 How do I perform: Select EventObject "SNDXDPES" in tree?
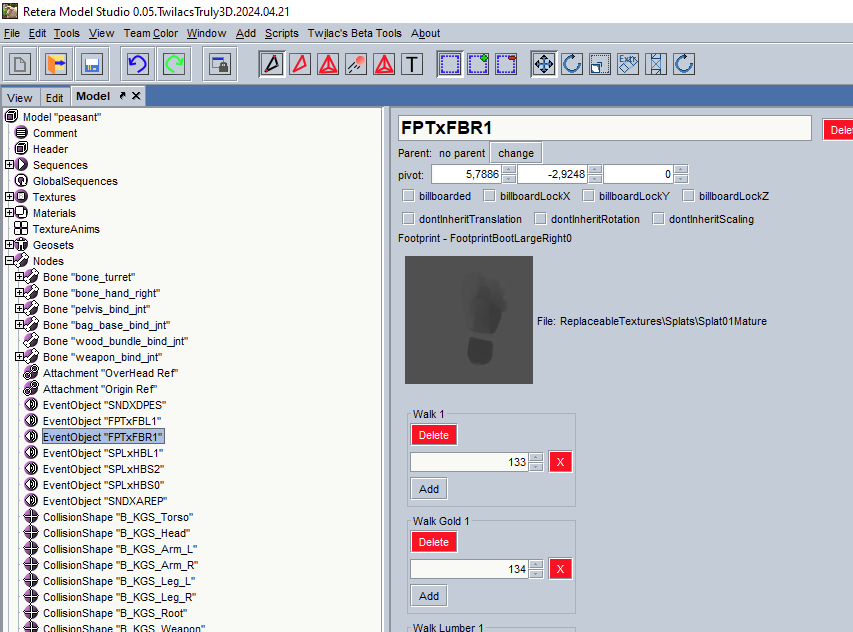tap(104, 405)
